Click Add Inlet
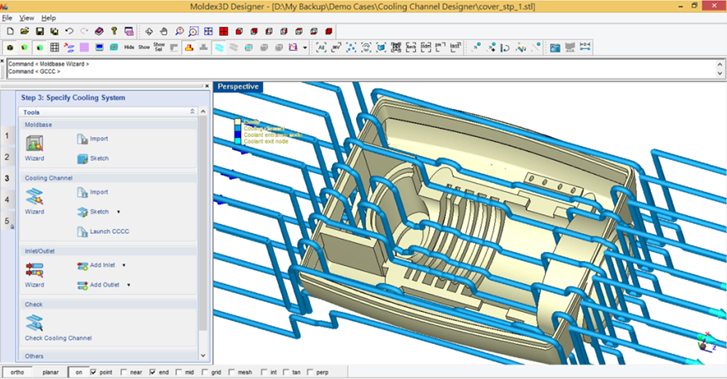727x379 pixels. pos(96,265)
